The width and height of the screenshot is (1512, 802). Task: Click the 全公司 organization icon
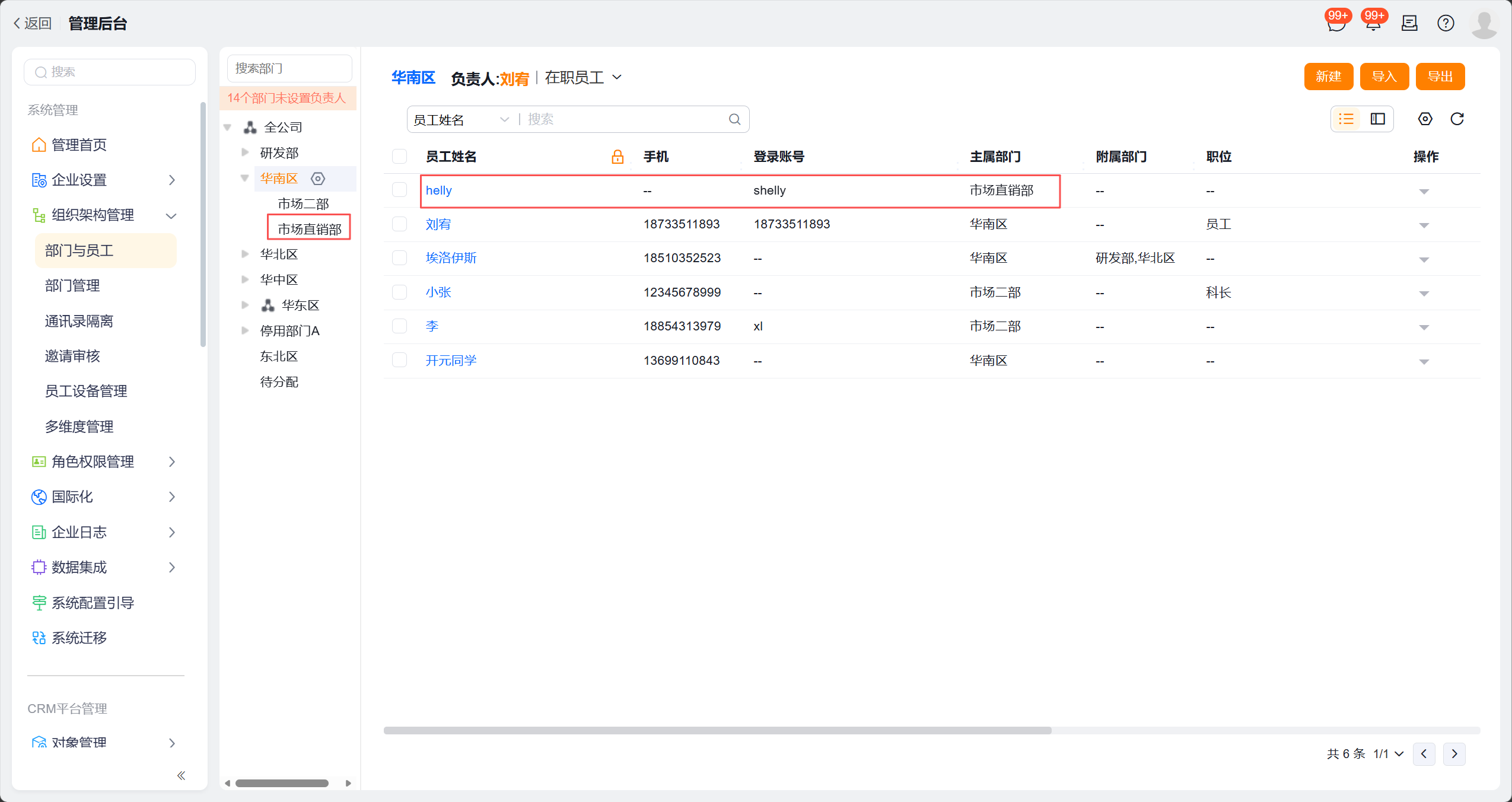coord(250,127)
